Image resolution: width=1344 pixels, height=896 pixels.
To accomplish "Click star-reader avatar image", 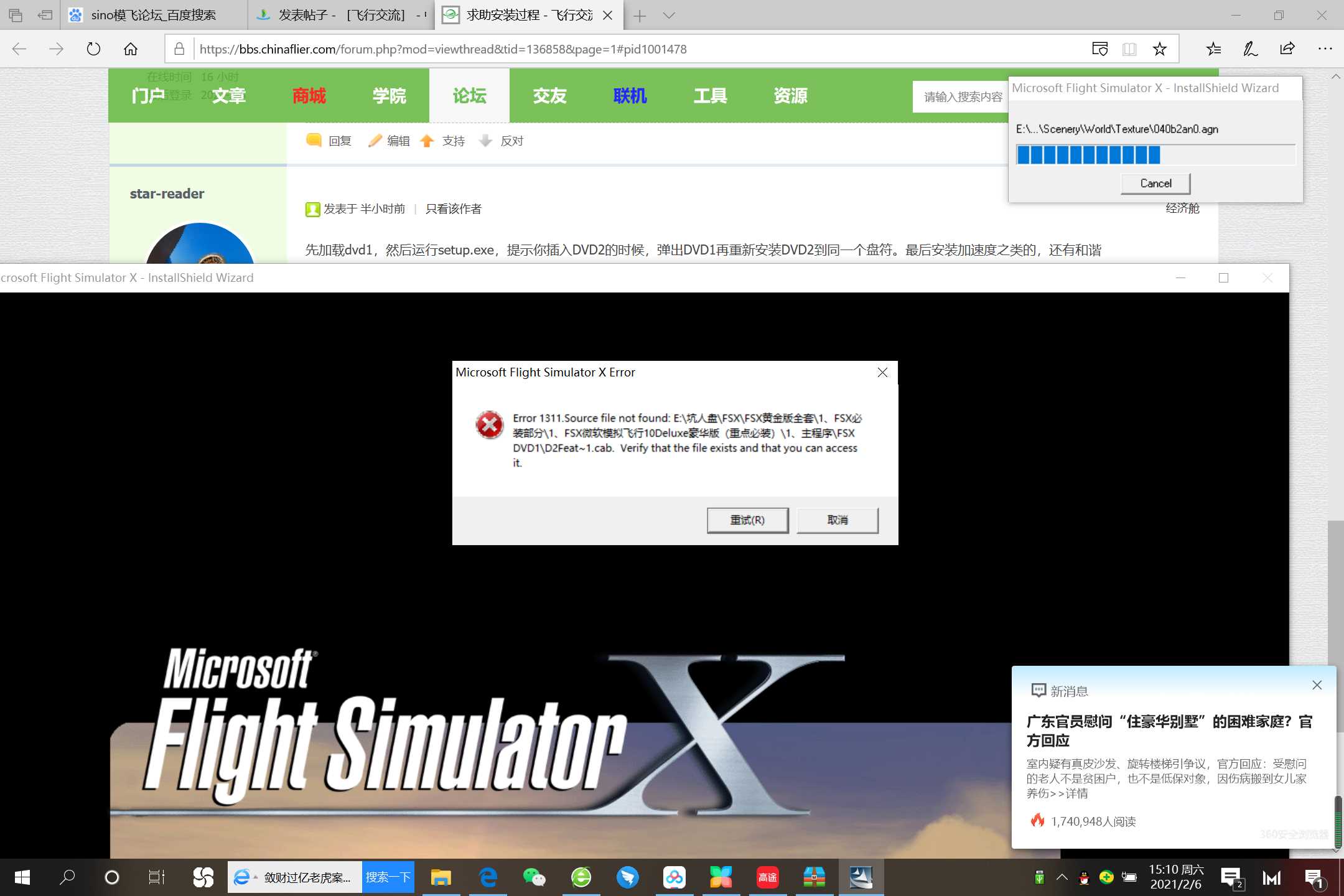I will pyautogui.click(x=200, y=243).
